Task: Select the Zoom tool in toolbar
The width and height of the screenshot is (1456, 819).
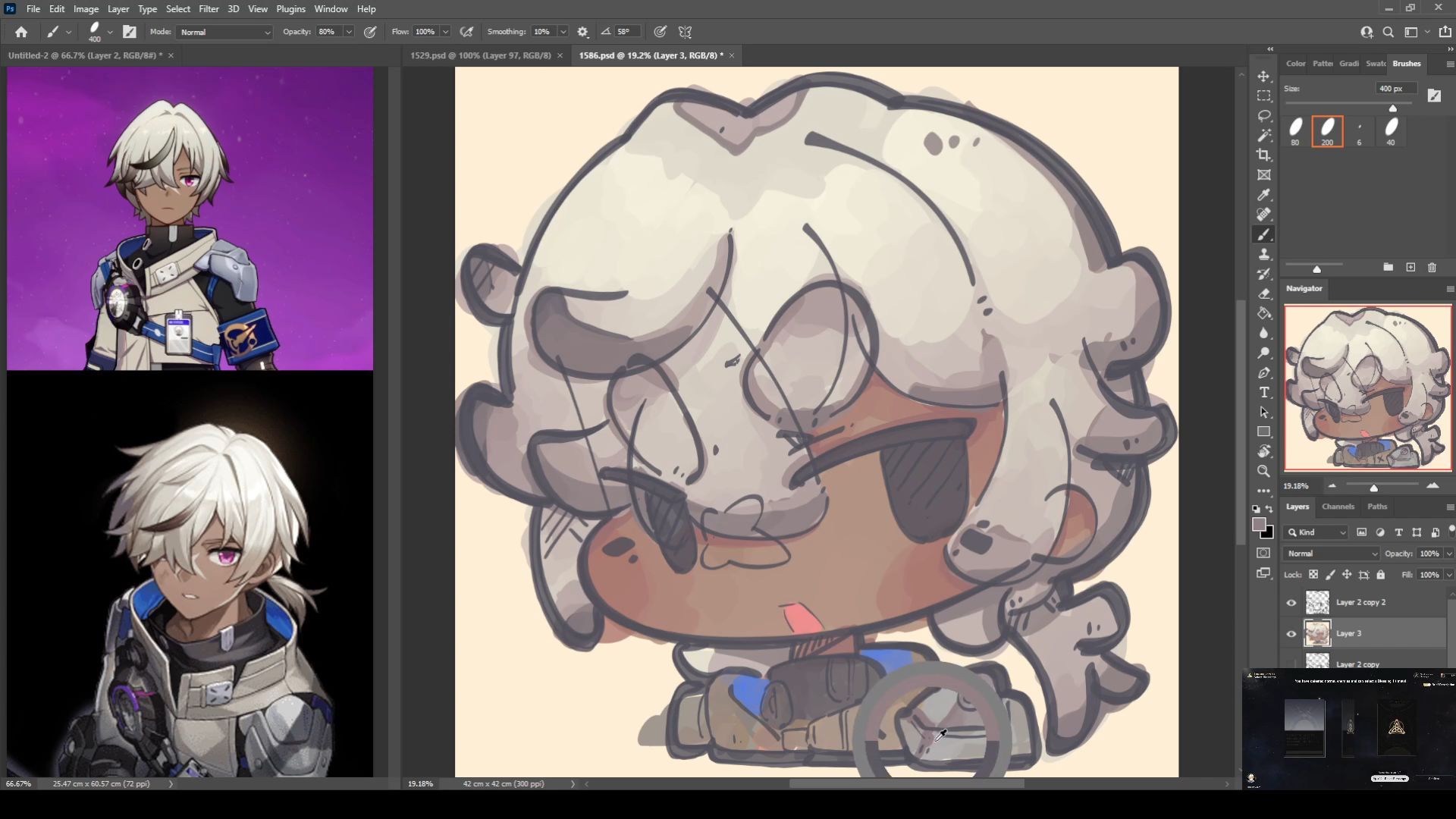Action: (1263, 472)
